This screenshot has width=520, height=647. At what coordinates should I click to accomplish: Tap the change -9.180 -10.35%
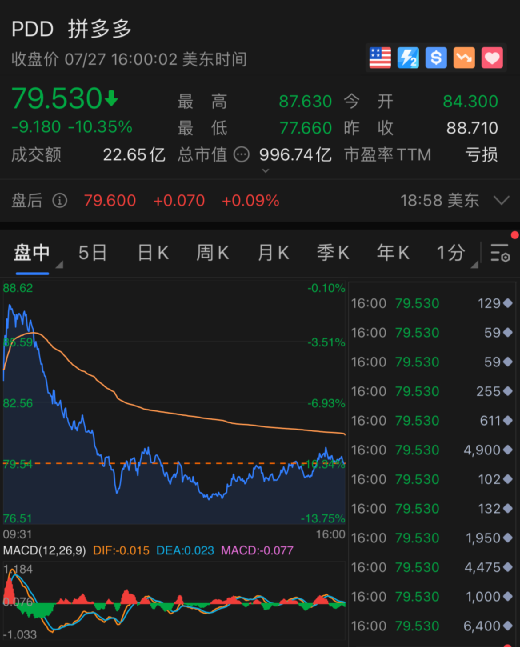pyautogui.click(x=72, y=127)
